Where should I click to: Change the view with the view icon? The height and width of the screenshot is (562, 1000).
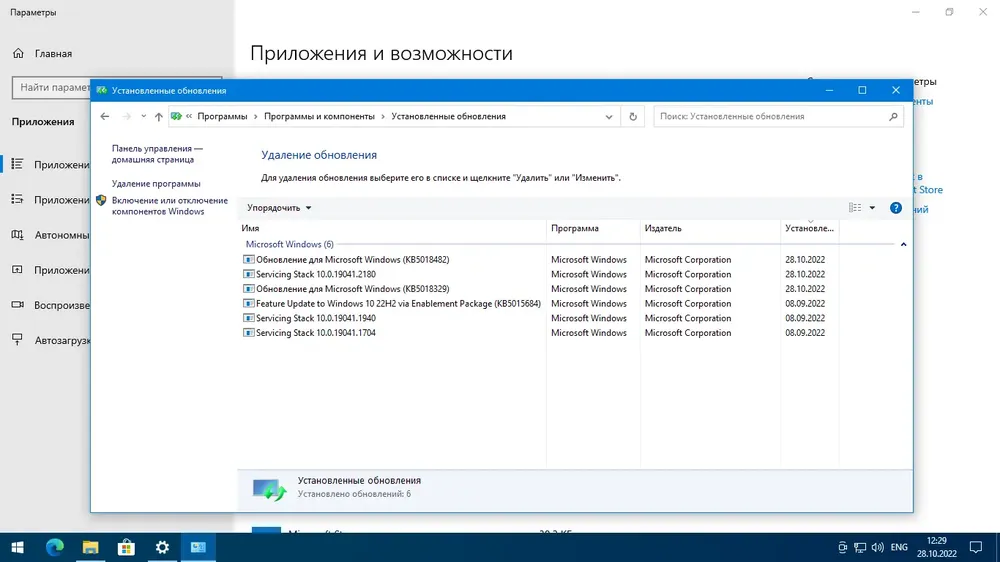[x=855, y=208]
